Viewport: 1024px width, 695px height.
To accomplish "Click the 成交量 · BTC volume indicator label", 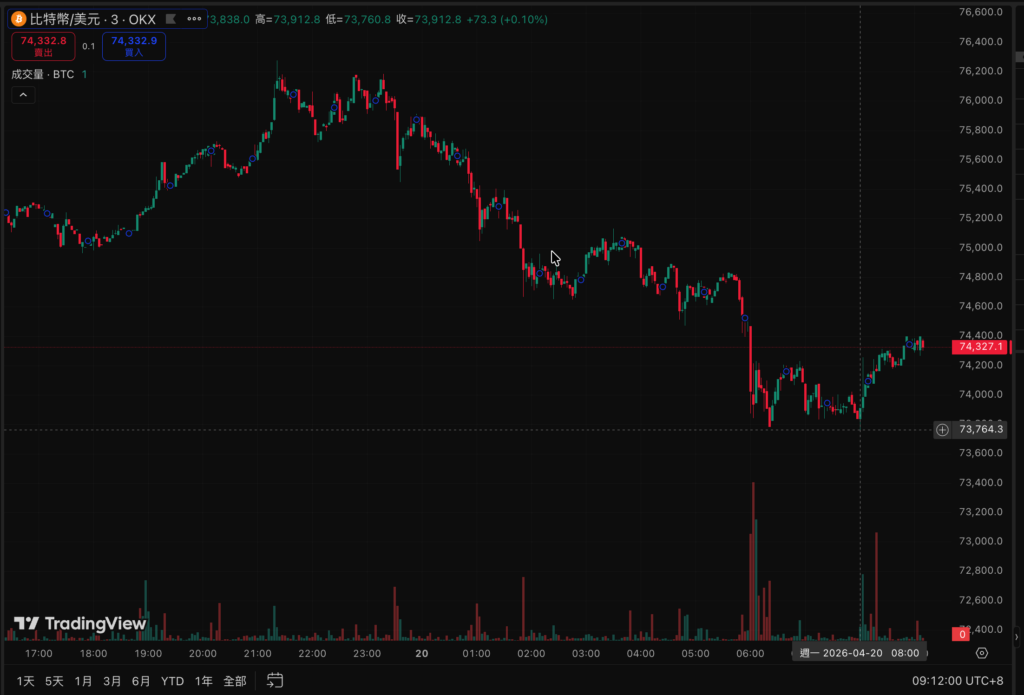I will (x=43, y=74).
